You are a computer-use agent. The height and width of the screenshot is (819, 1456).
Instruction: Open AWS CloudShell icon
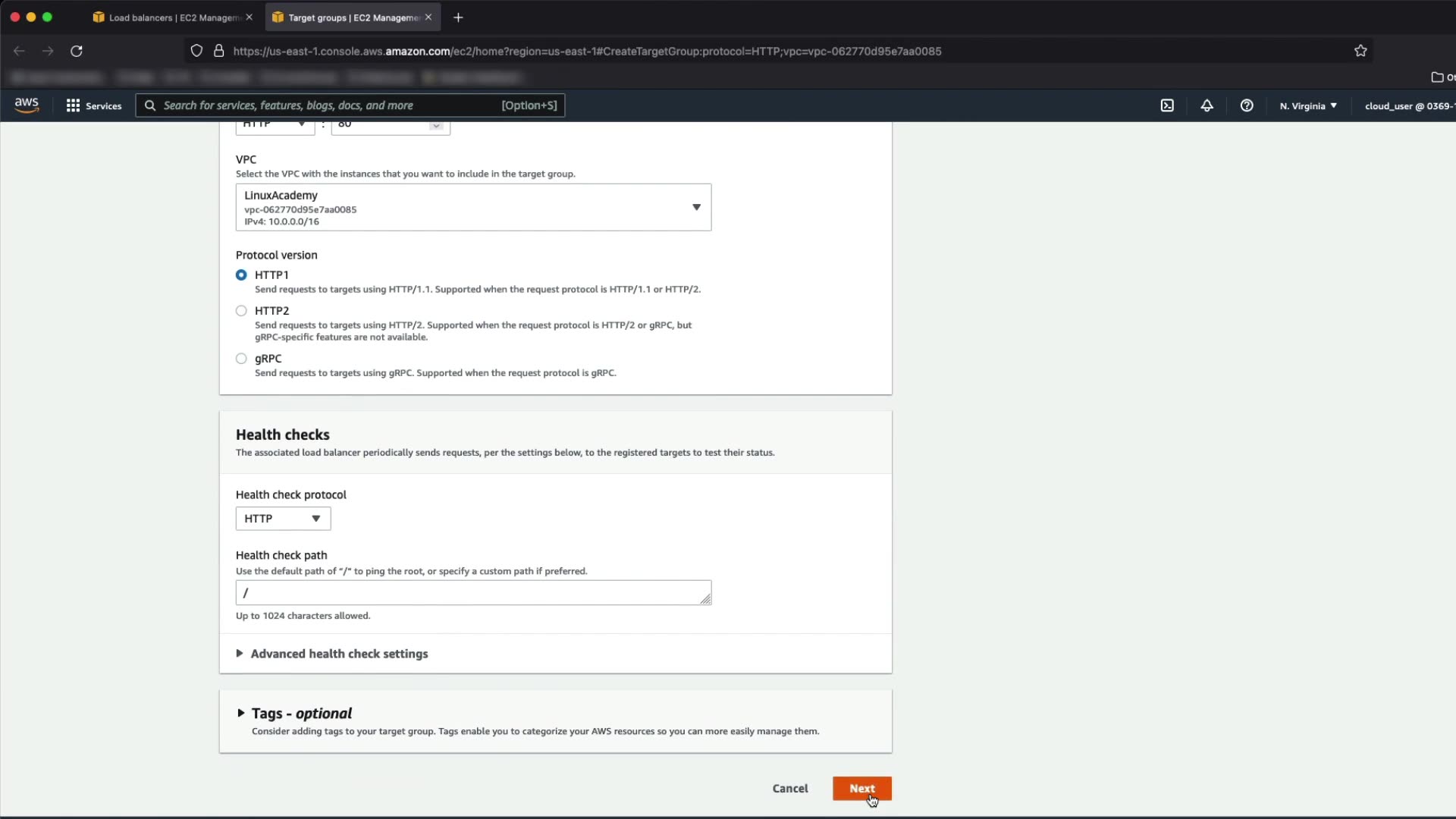click(x=1167, y=105)
